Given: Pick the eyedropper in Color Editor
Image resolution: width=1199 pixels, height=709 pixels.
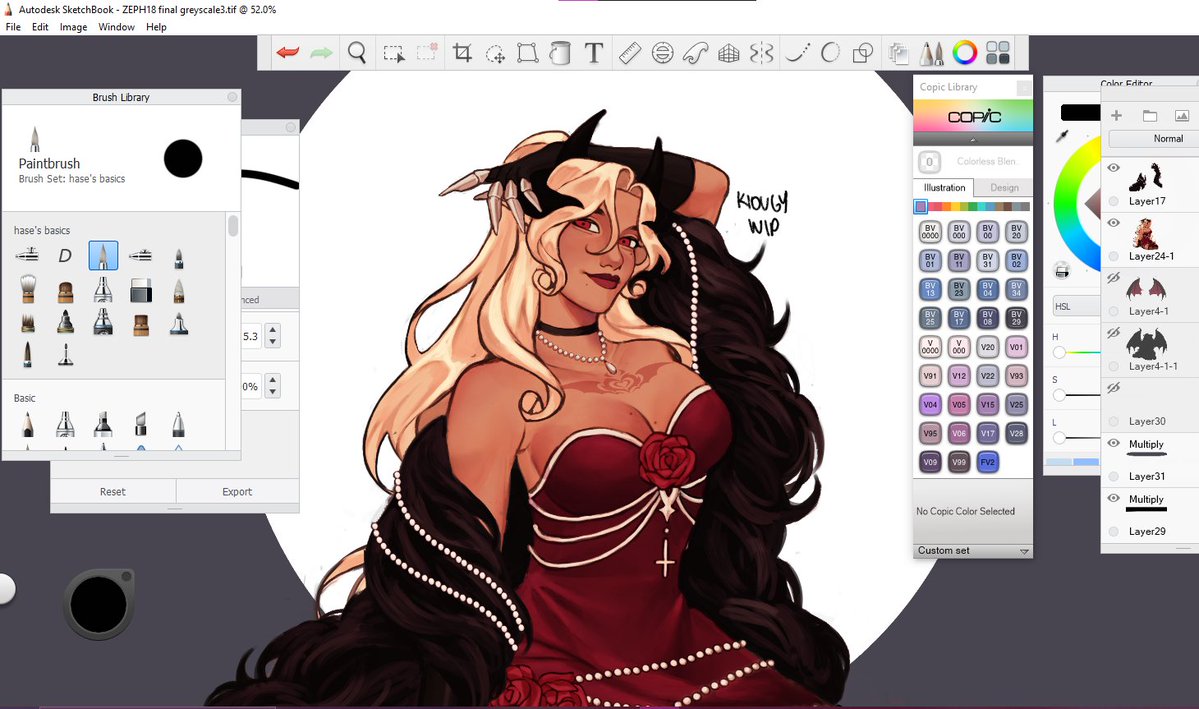Looking at the screenshot, I should pyautogui.click(x=1062, y=137).
